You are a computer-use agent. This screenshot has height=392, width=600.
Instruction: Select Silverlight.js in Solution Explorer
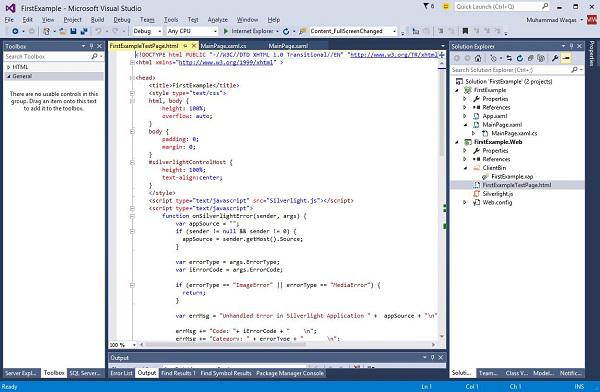coord(497,194)
